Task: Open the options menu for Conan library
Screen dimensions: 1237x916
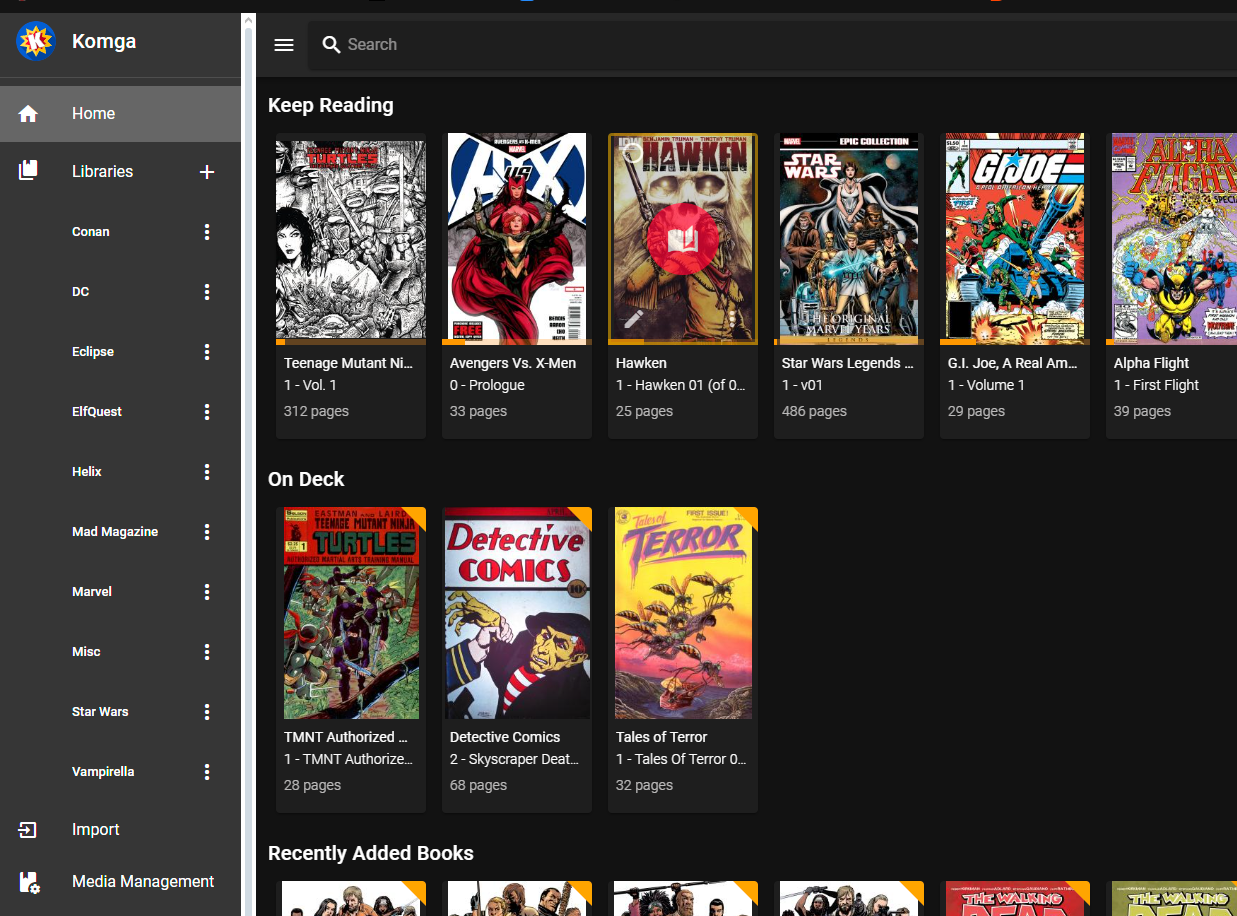Action: tap(207, 232)
